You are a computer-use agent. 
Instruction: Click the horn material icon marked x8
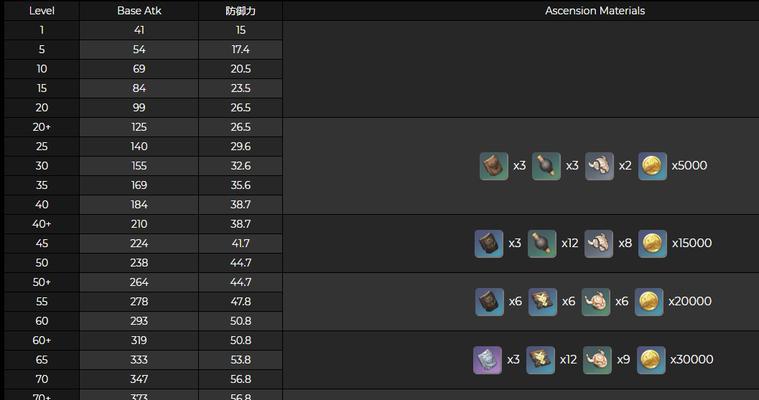pos(598,243)
